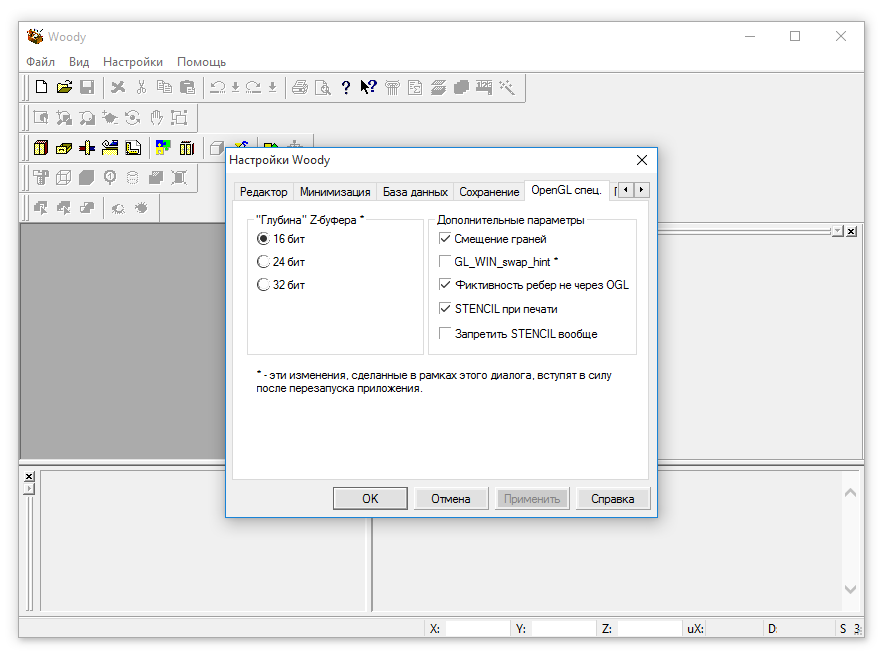
Task: Click the red-yellow cross joint icon
Action: point(87,148)
